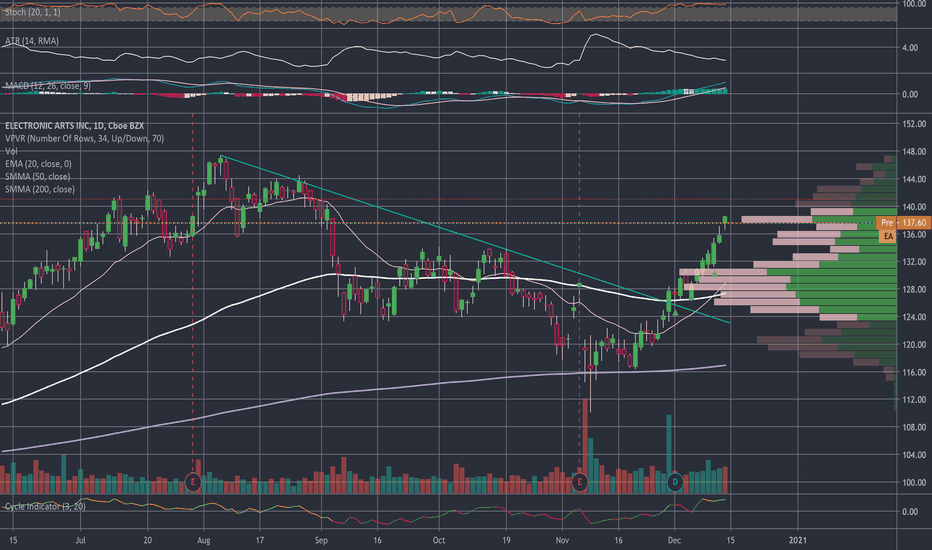Click the Oct date label on time axis
The image size is (932, 550).
coord(439,540)
